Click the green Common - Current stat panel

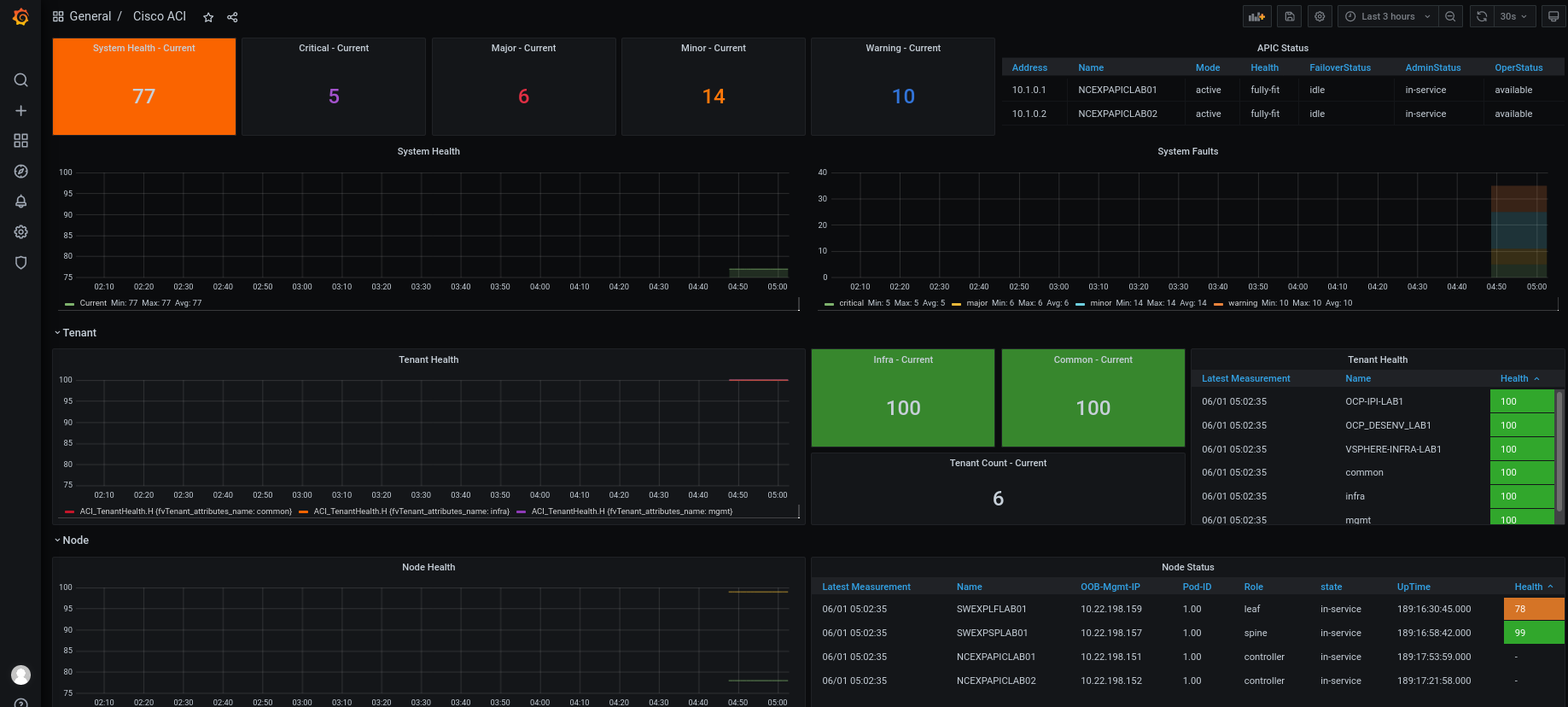click(1093, 398)
